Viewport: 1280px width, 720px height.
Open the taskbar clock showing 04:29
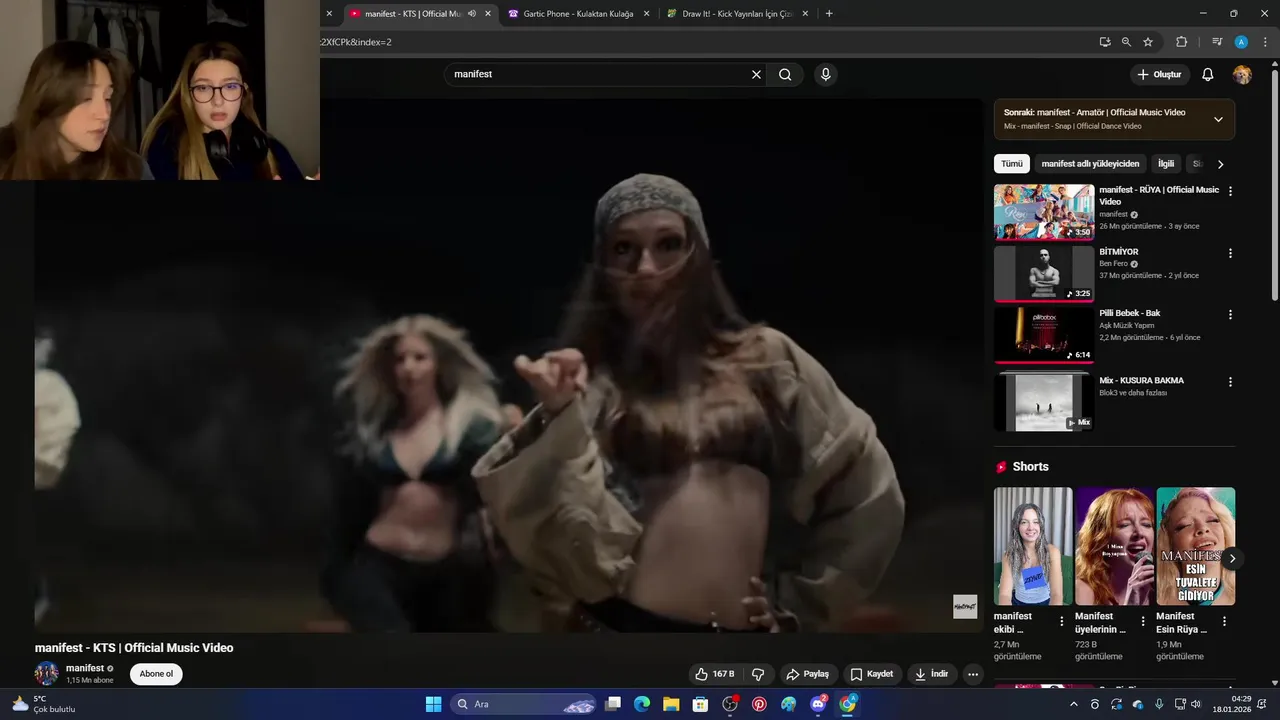tap(1232, 704)
